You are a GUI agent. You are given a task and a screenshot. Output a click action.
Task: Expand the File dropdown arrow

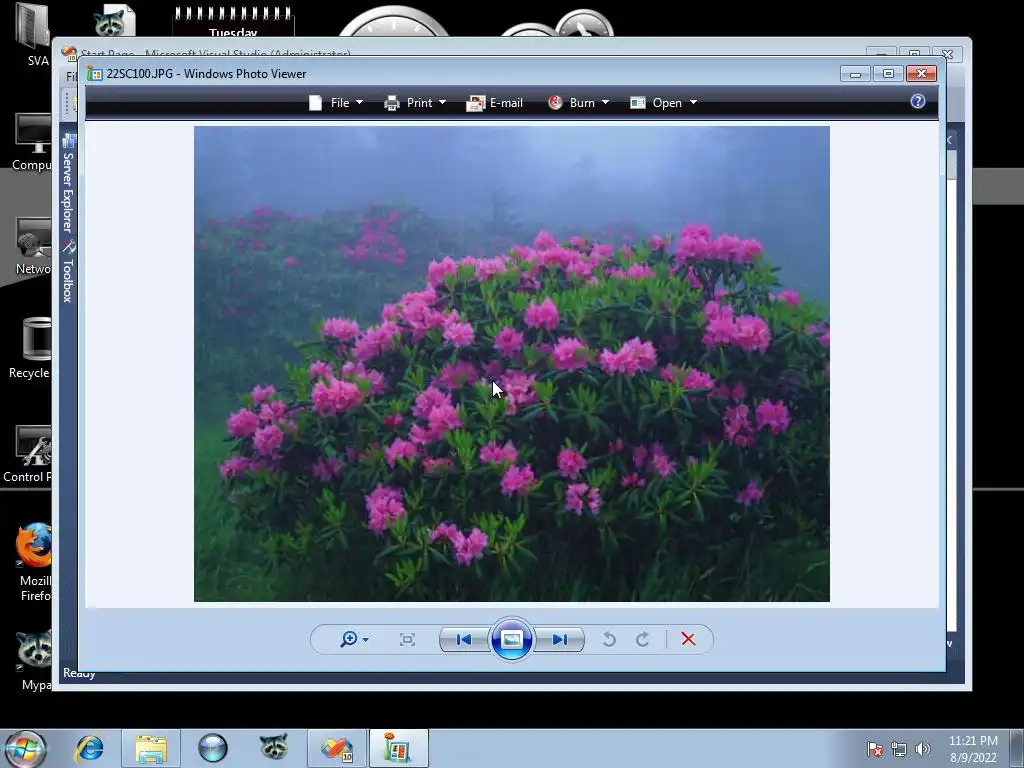pos(359,103)
